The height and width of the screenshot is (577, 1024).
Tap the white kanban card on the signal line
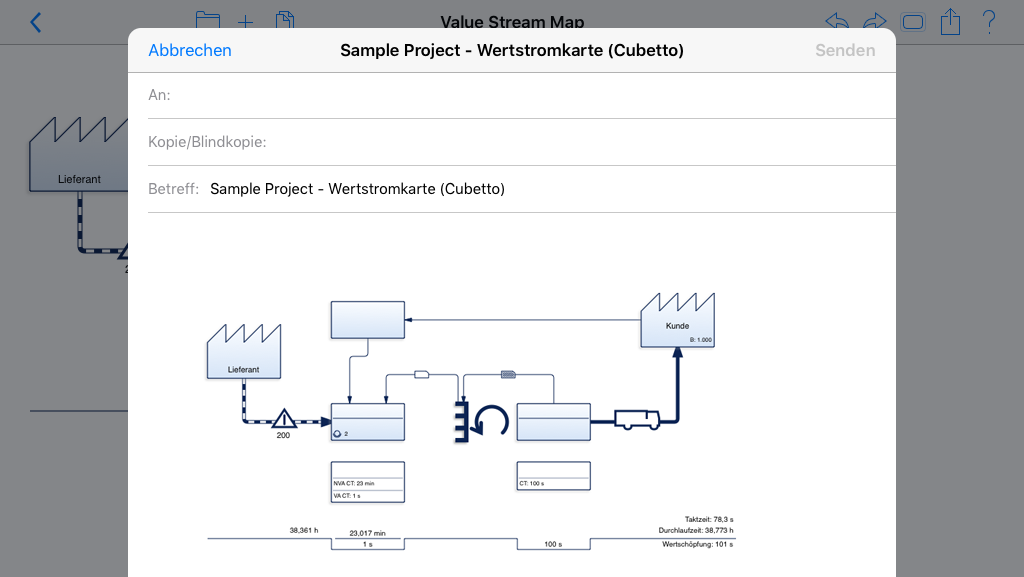pos(422,375)
